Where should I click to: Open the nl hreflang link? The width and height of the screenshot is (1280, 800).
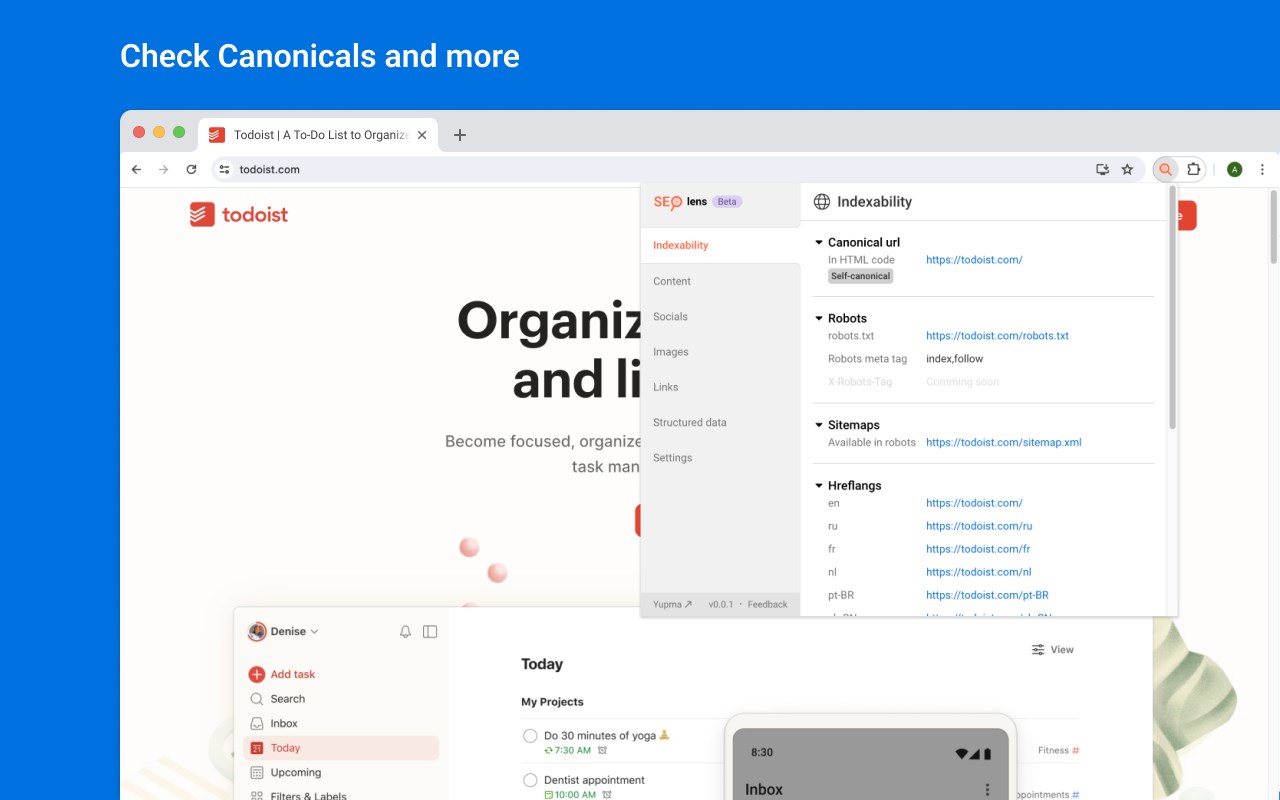coord(978,572)
